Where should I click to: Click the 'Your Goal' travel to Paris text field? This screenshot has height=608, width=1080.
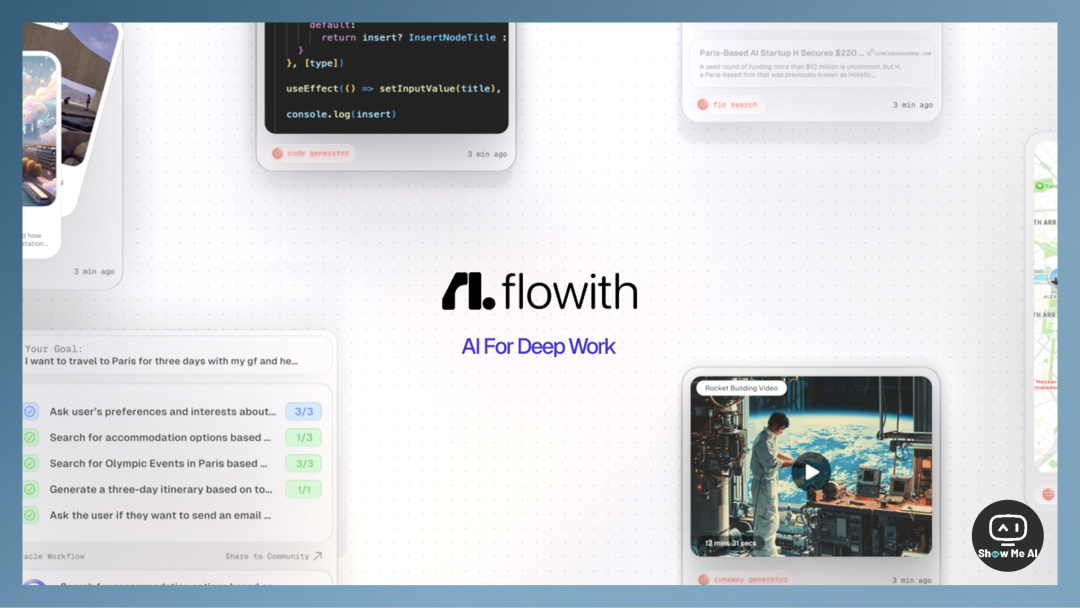point(178,355)
